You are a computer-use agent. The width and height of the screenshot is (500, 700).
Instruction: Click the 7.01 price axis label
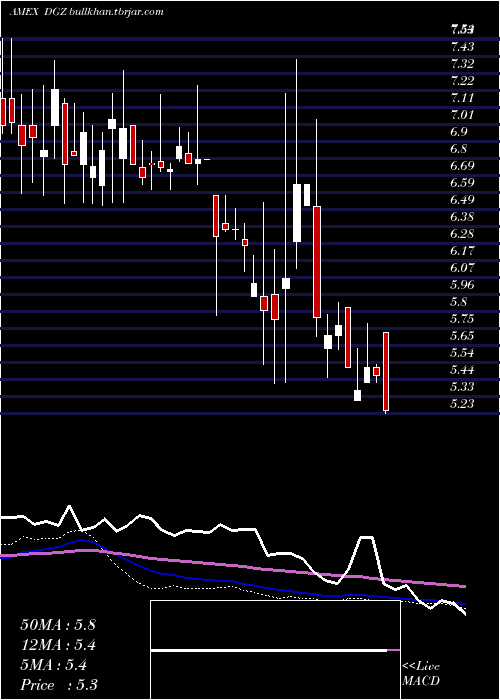(462, 115)
